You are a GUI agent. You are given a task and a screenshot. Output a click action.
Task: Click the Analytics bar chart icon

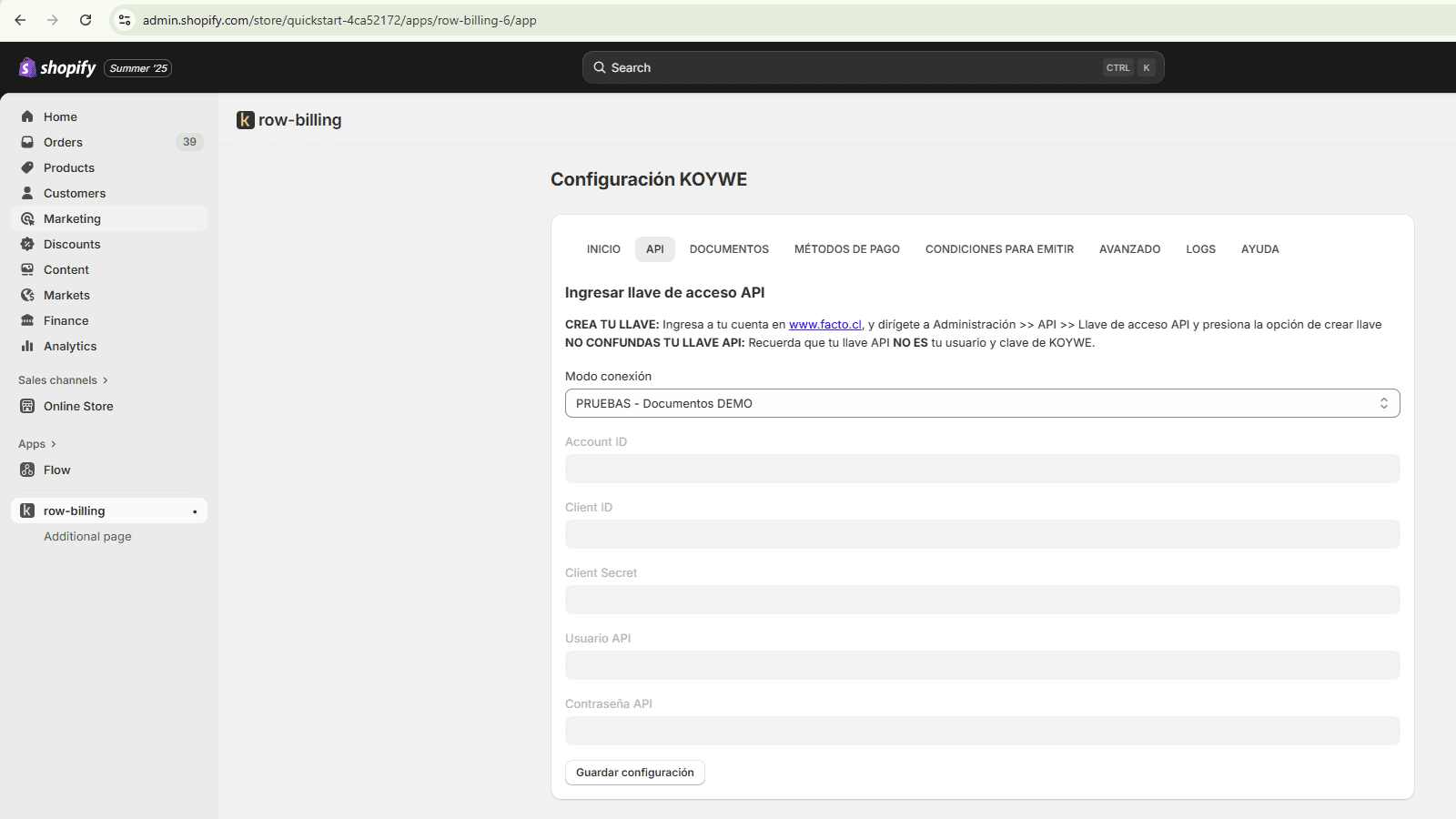(x=27, y=346)
